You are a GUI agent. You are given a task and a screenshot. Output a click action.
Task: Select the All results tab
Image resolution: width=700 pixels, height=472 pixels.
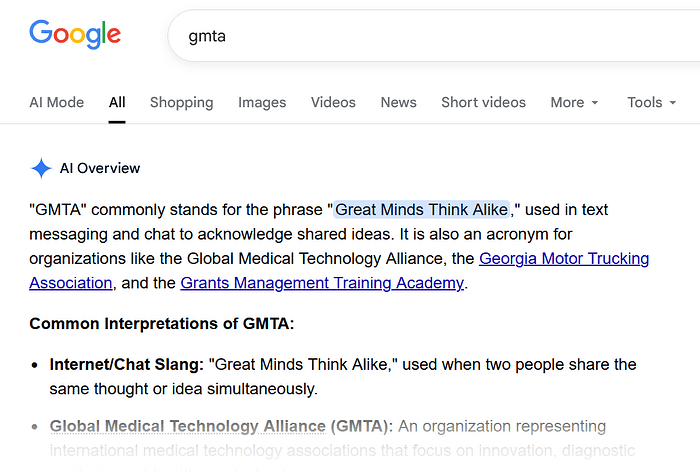coord(117,102)
